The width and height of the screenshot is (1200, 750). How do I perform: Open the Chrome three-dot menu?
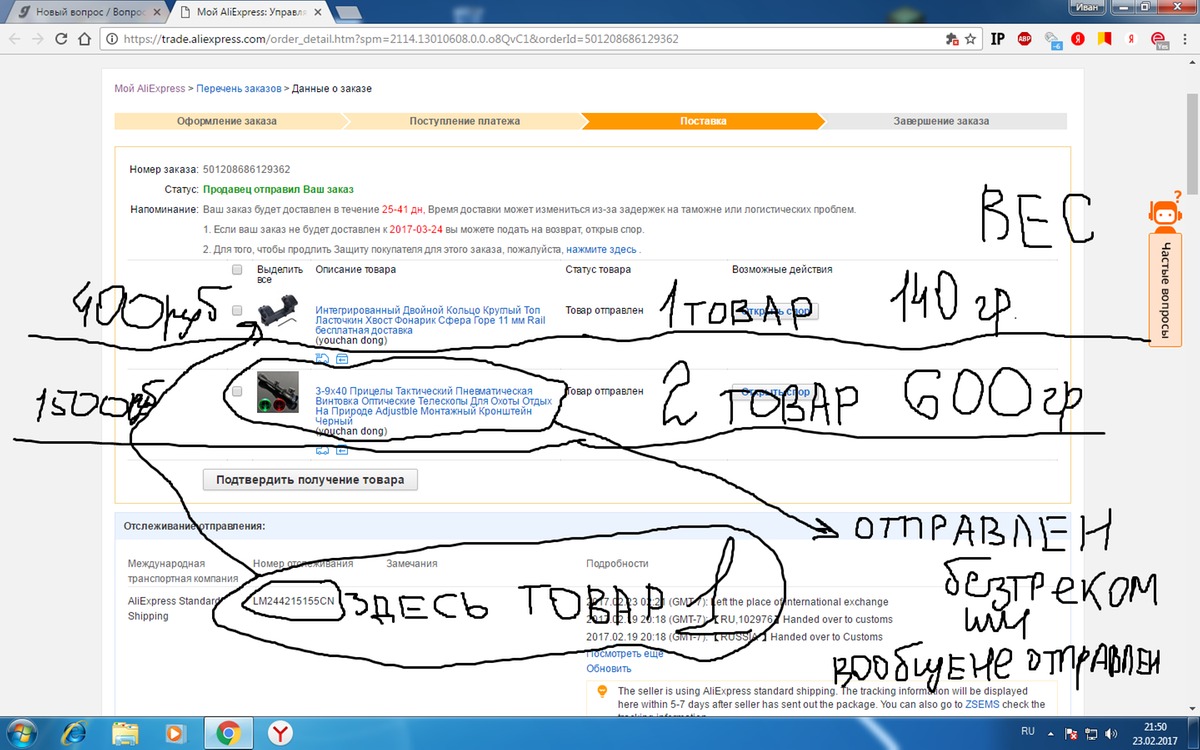tap(1185, 39)
